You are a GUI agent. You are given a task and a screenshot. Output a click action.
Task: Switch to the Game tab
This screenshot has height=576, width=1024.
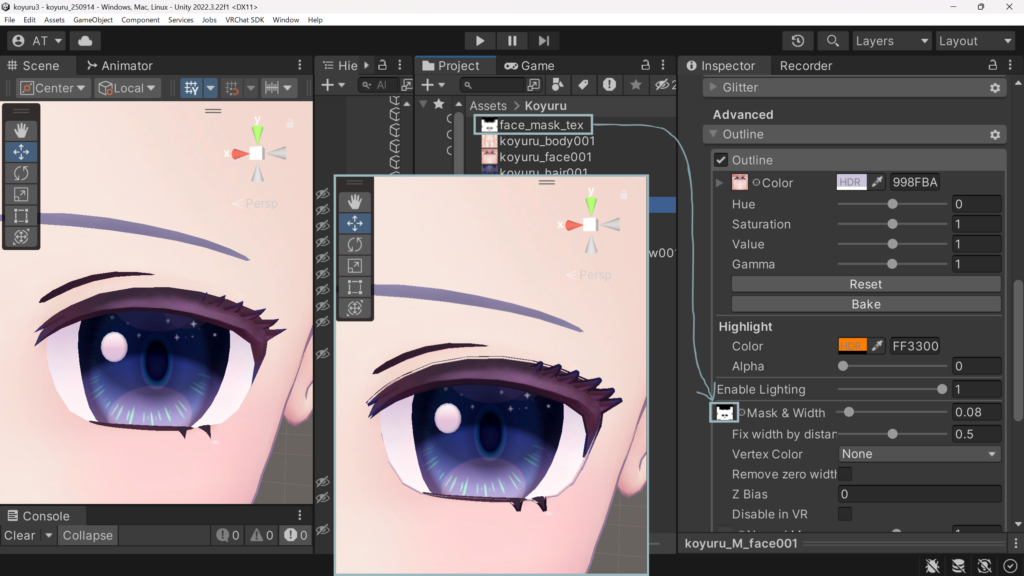[x=530, y=65]
